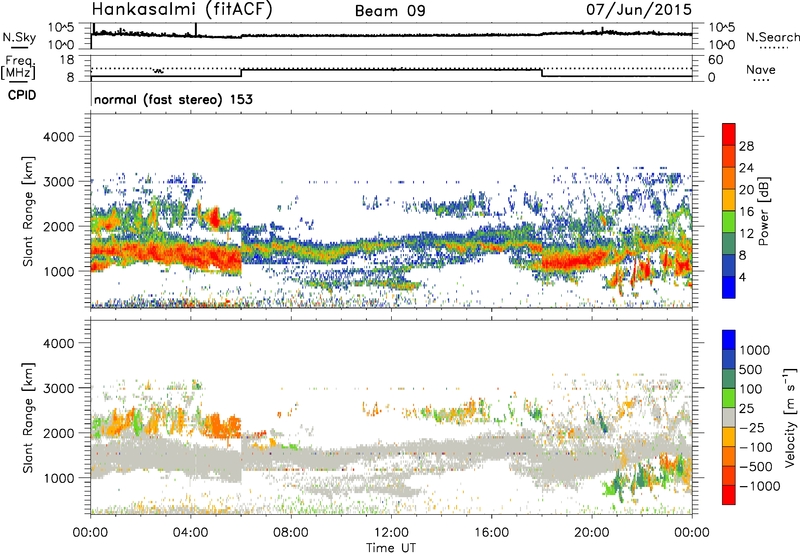Click '3000' range tick in velocity panel

point(58,388)
